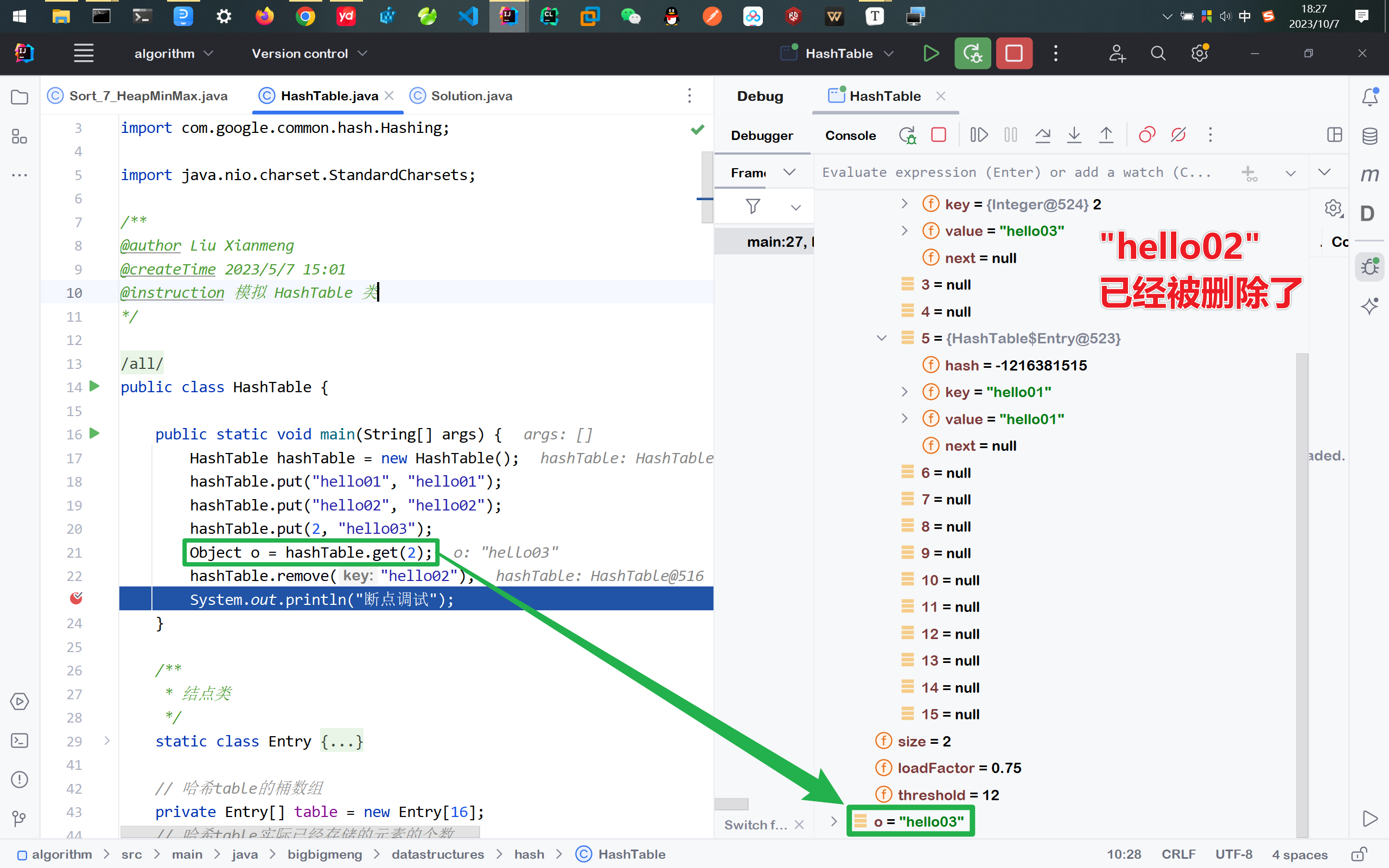The width and height of the screenshot is (1389, 868).
Task: Open the Structure tool window
Action: (20, 136)
